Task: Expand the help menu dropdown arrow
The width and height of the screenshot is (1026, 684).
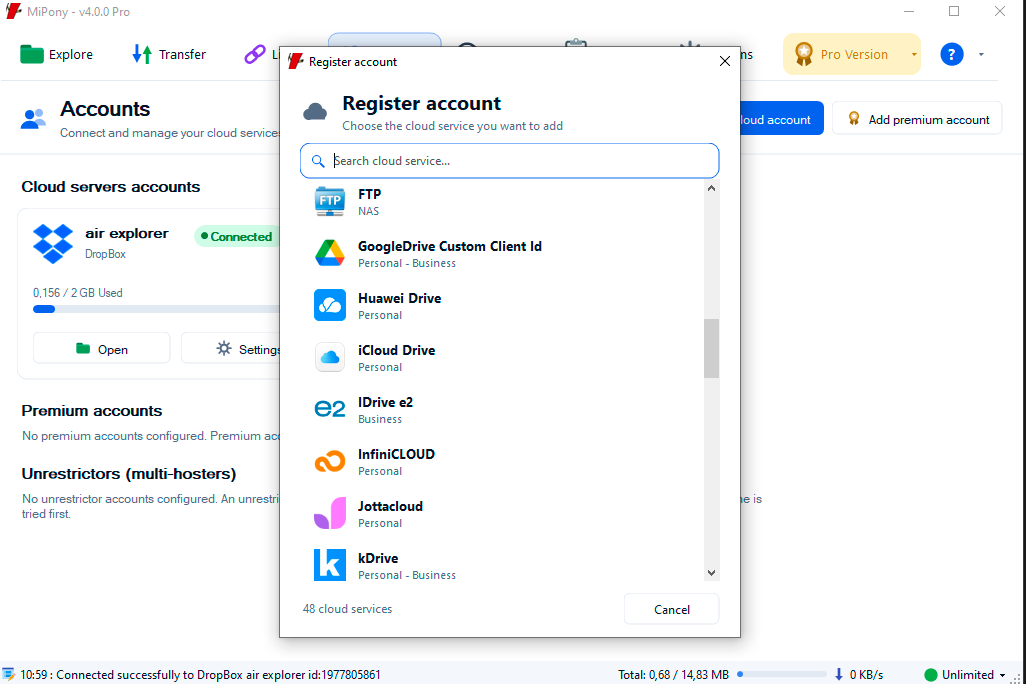Action: pyautogui.click(x=981, y=54)
